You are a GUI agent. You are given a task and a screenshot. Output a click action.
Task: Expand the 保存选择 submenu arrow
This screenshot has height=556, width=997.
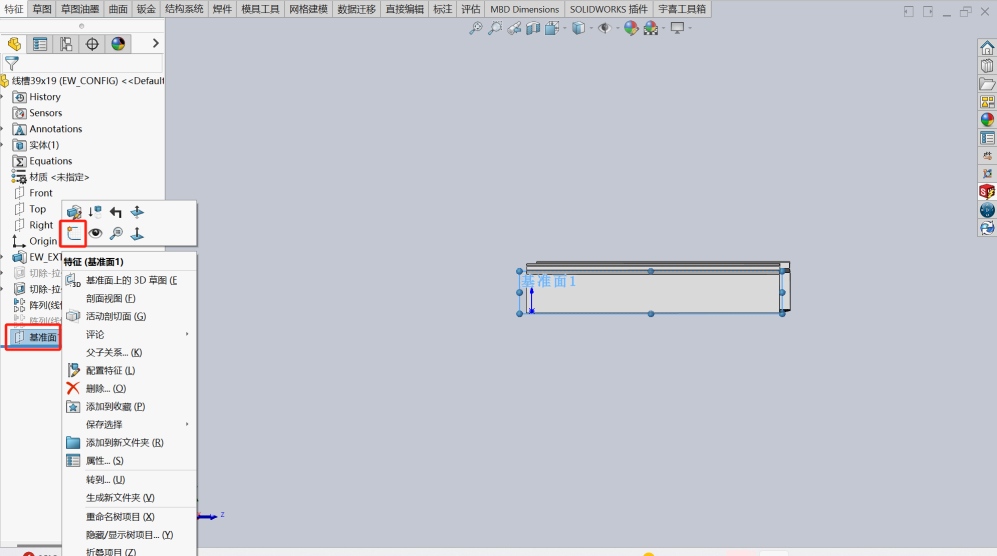(x=187, y=424)
